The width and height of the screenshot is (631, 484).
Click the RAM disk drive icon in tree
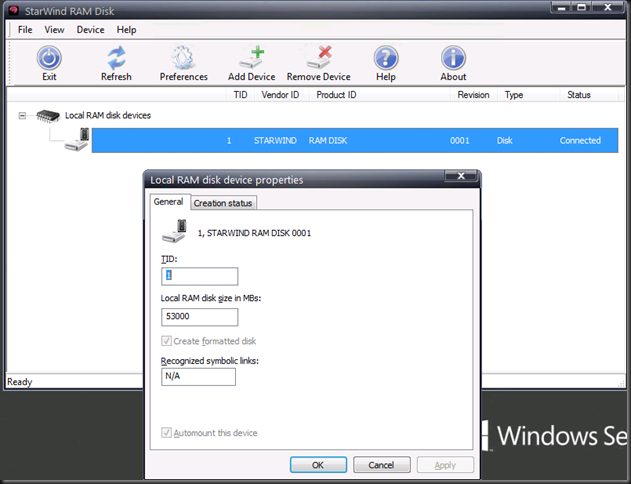pyautogui.click(x=77, y=140)
